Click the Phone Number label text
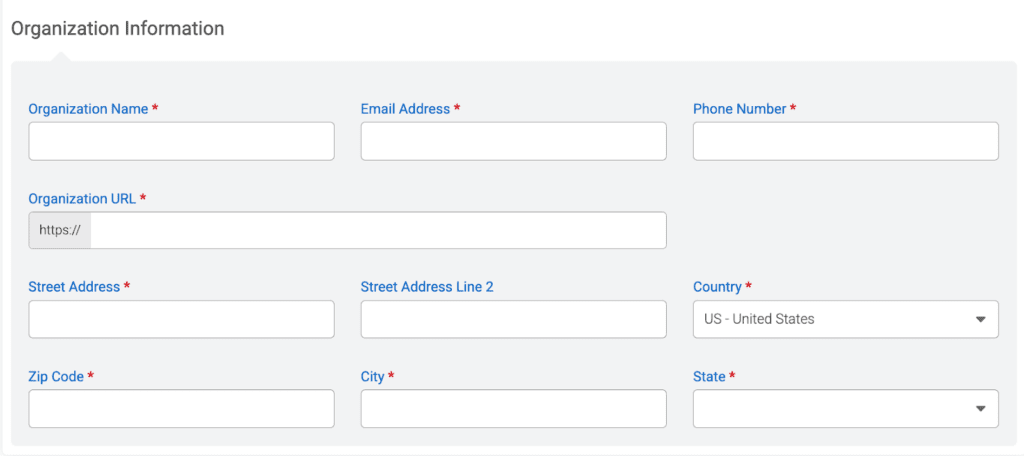The height and width of the screenshot is (456, 1024). point(739,109)
